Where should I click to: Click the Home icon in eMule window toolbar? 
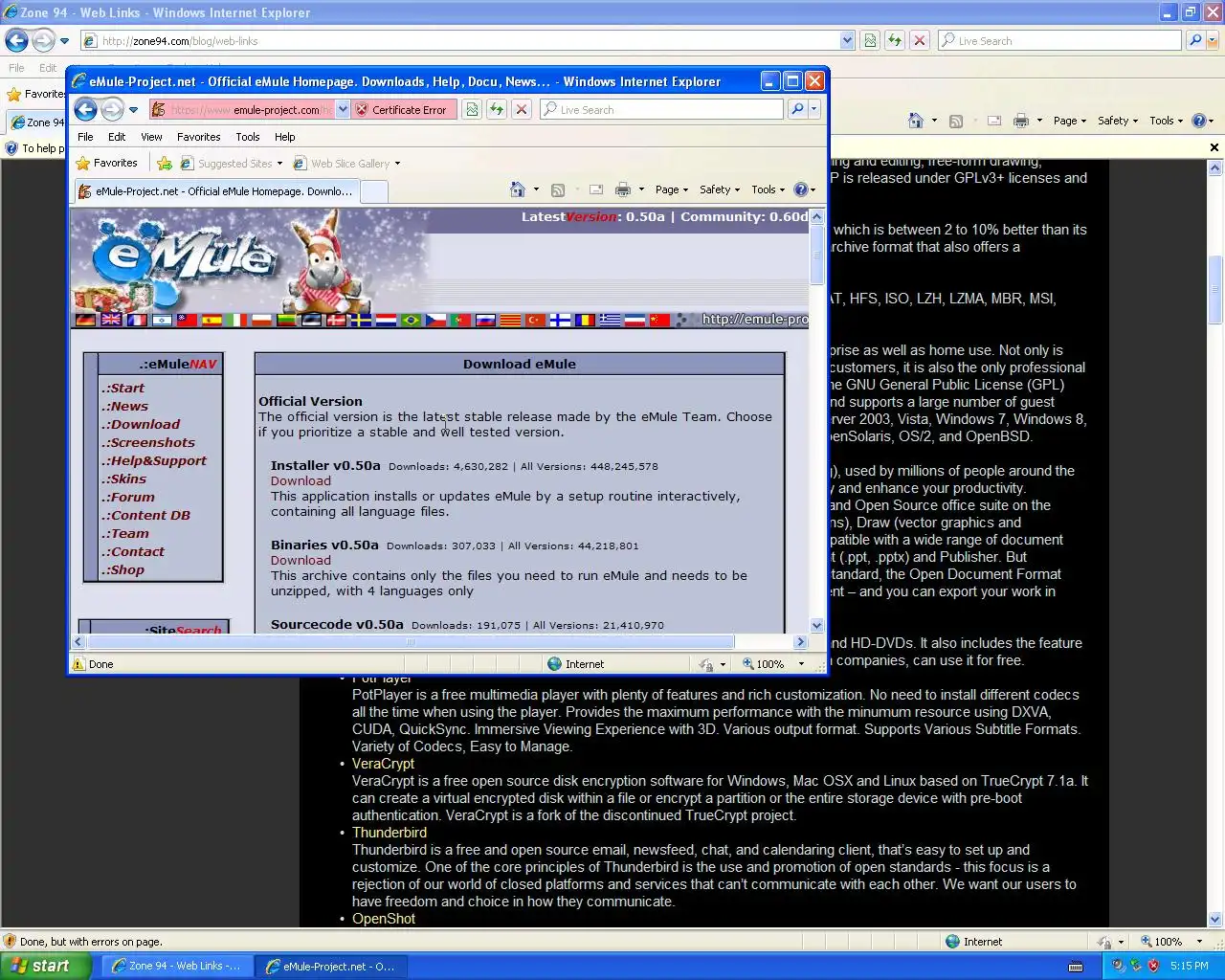pyautogui.click(x=518, y=189)
